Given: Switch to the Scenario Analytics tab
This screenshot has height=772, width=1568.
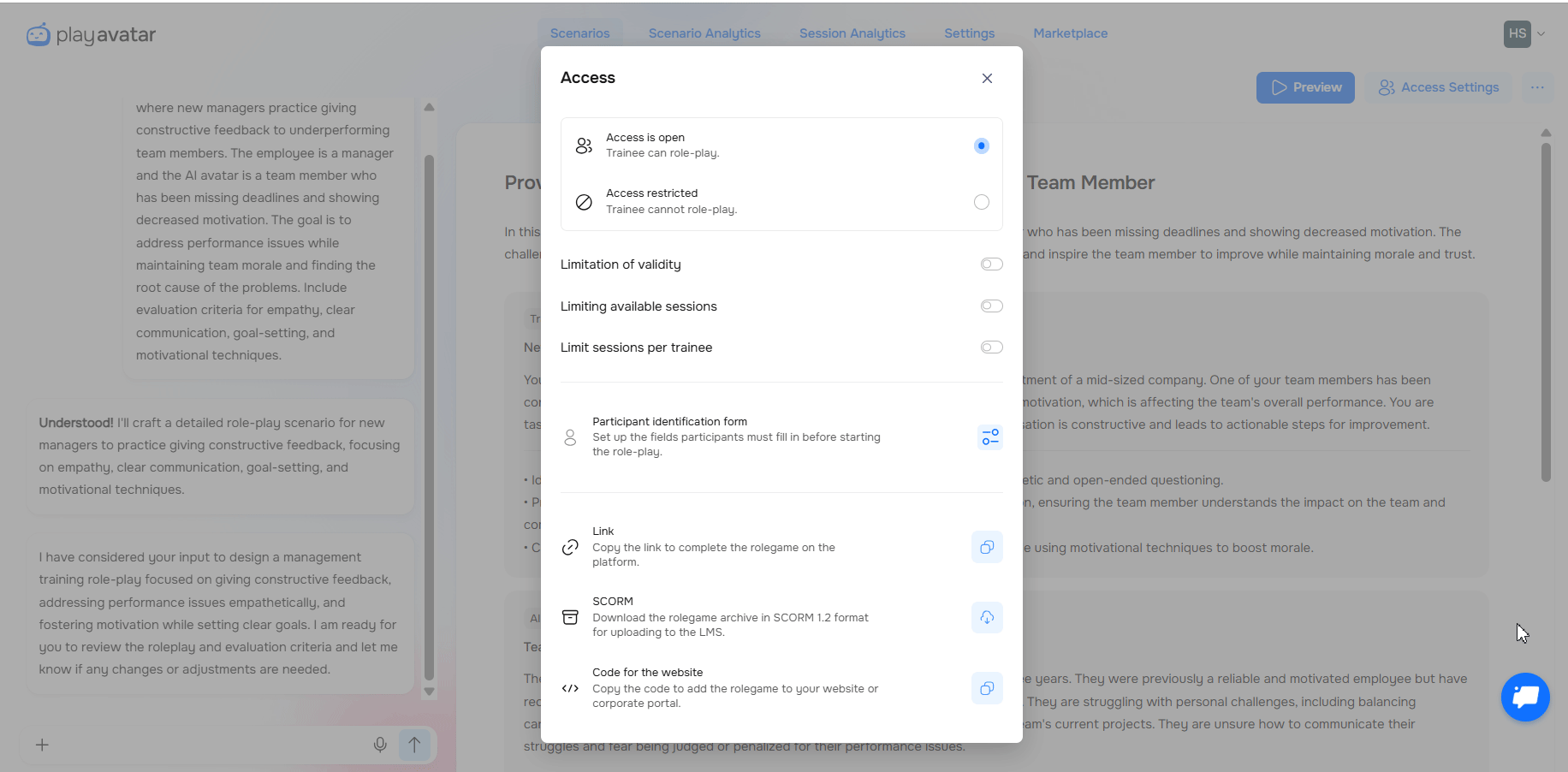Looking at the screenshot, I should 704,33.
